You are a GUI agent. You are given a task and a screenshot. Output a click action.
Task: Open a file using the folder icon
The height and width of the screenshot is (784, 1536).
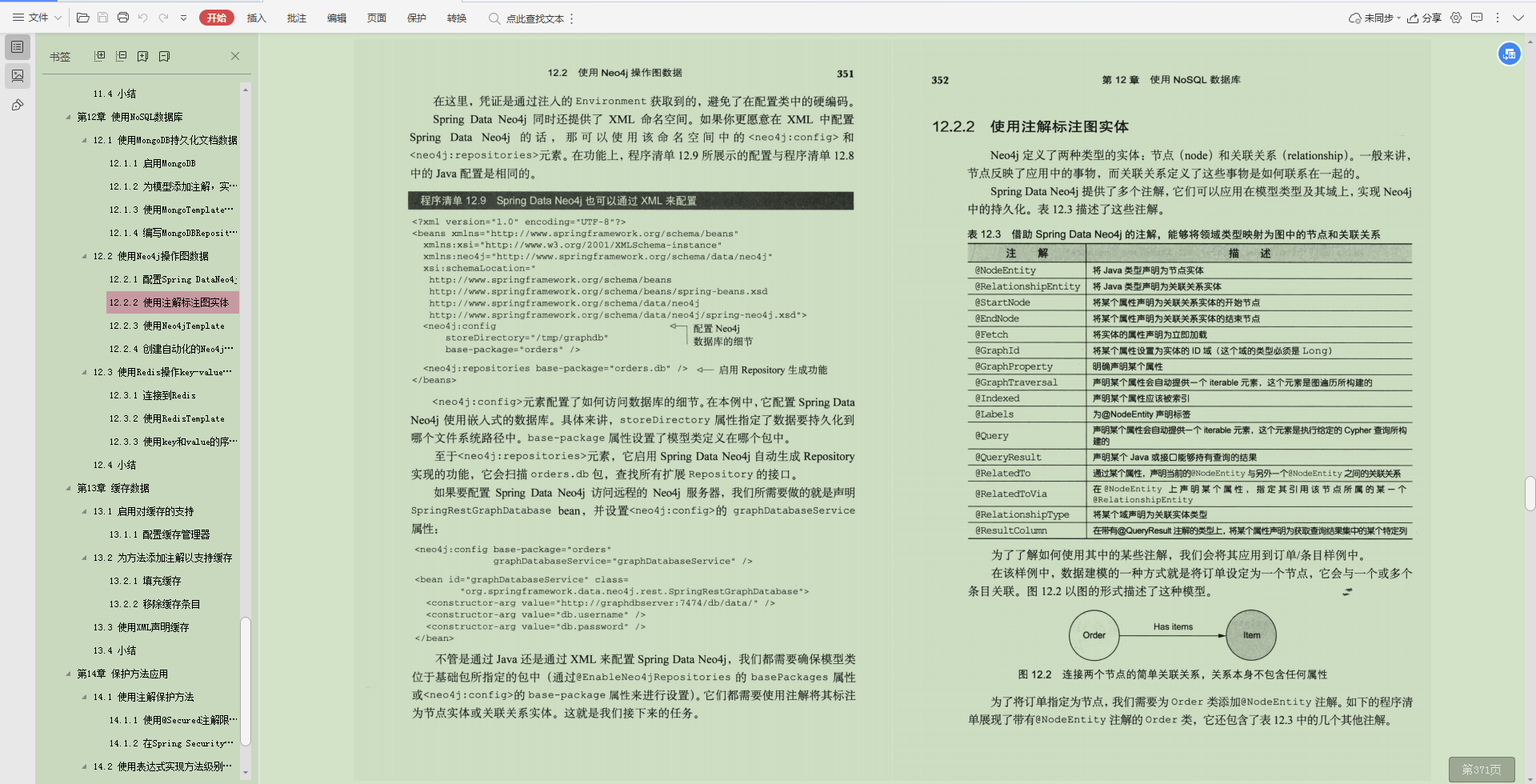(x=82, y=18)
